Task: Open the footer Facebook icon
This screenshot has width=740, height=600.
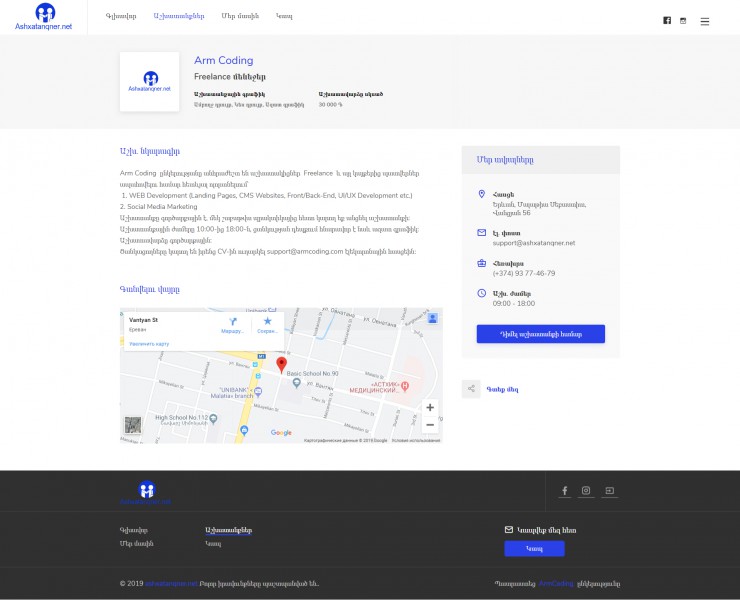Action: pos(564,491)
